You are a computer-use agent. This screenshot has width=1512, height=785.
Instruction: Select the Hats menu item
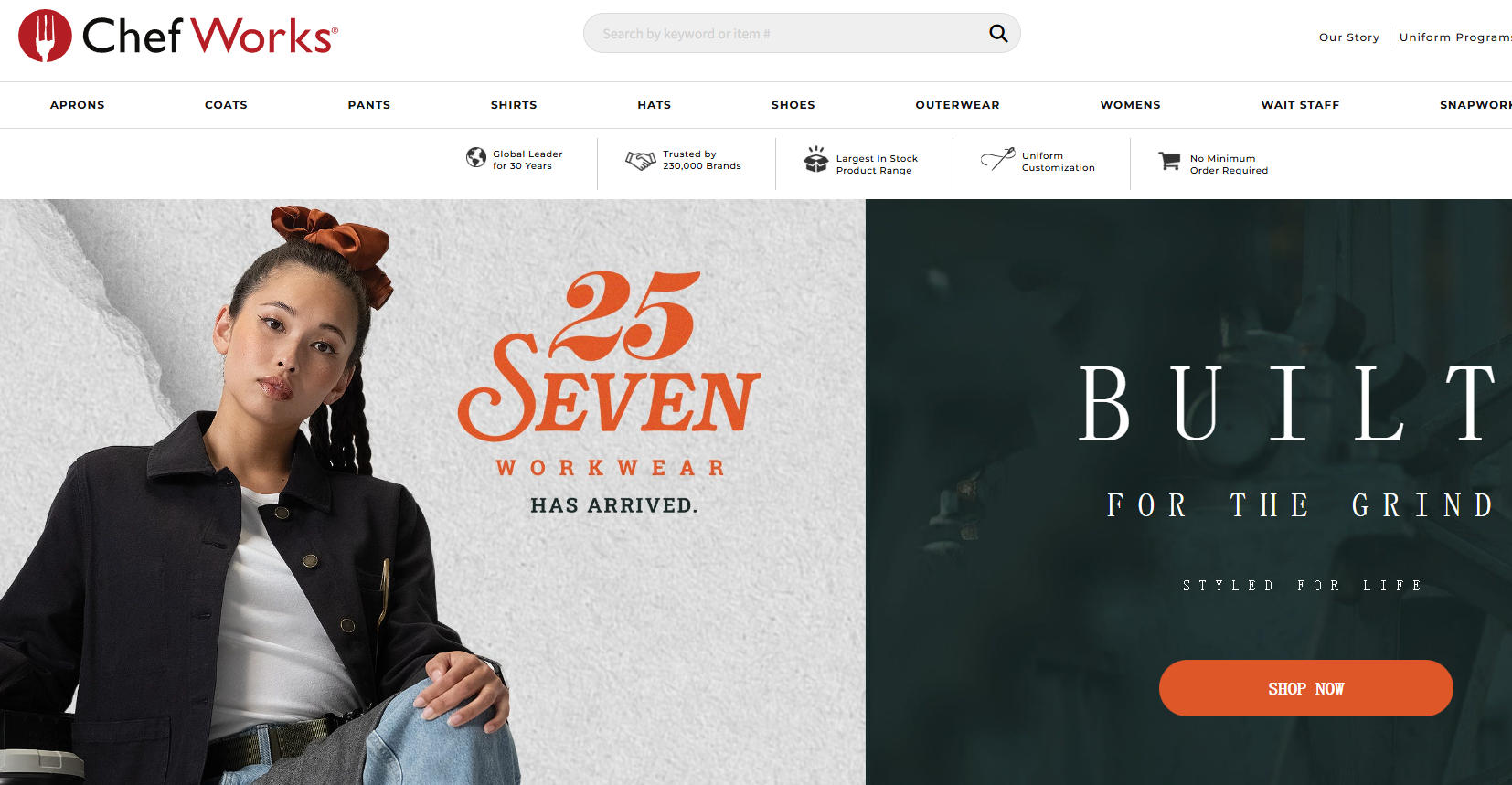655,105
